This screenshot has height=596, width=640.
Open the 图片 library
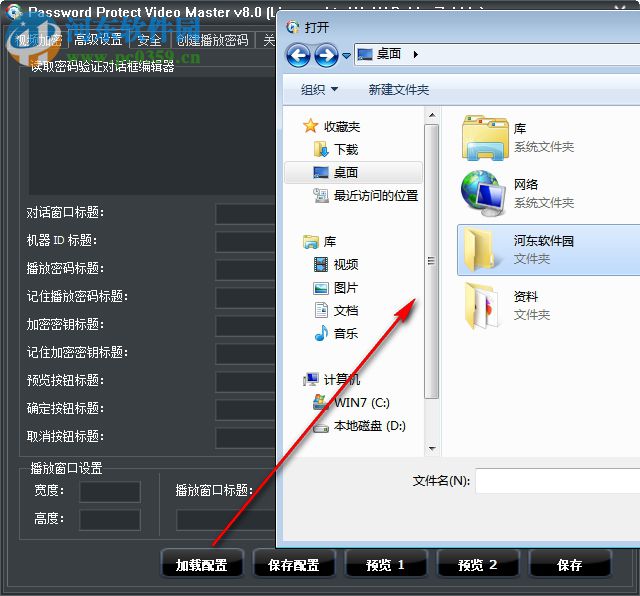(336, 288)
